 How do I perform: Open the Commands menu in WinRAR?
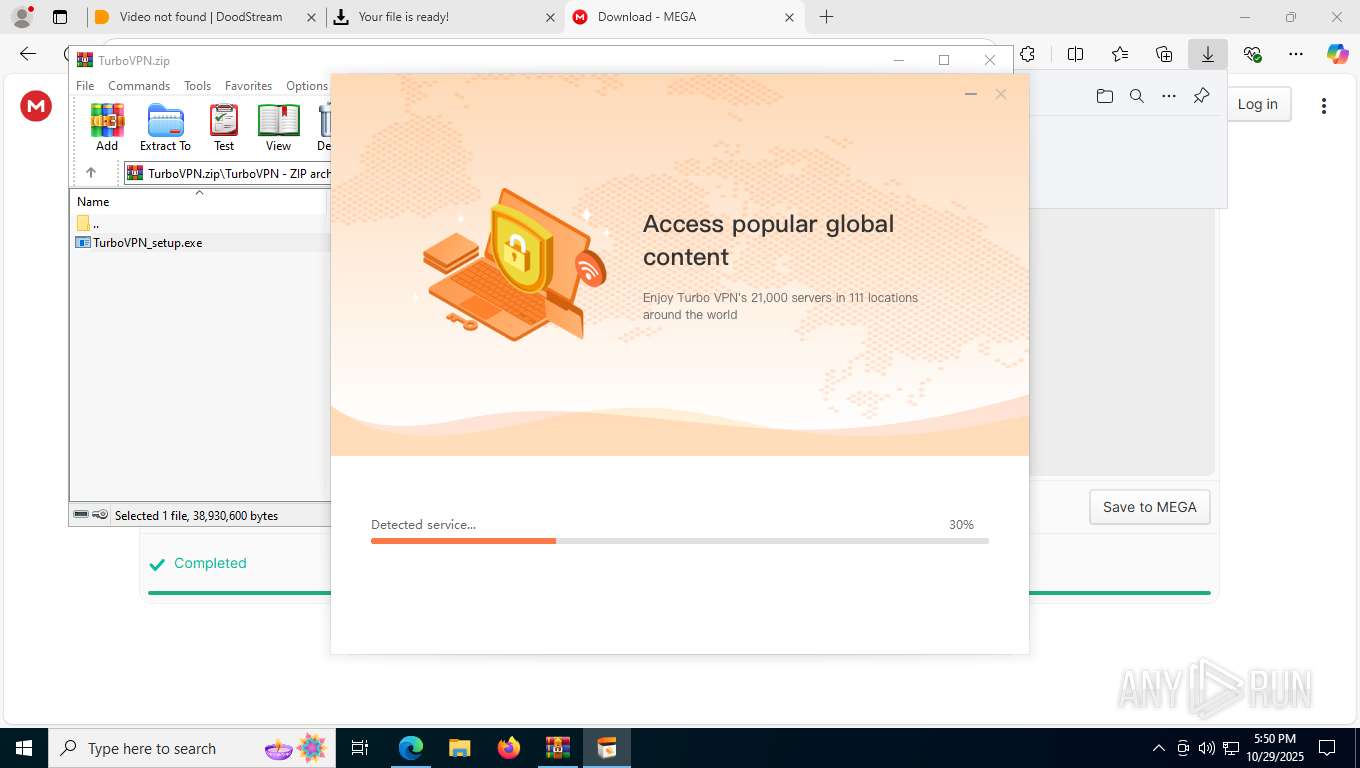139,86
